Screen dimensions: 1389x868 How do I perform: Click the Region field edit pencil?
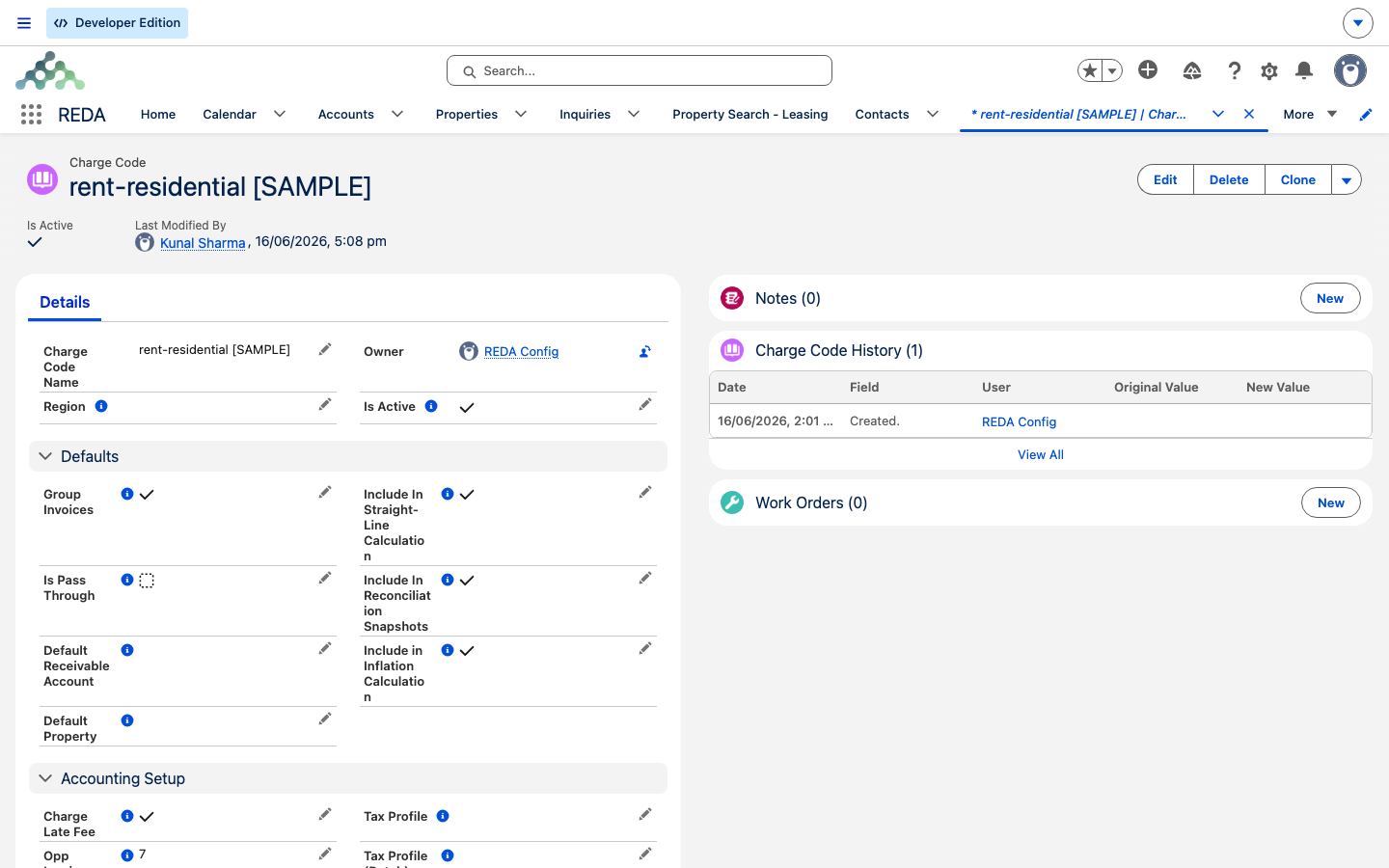pos(325,404)
